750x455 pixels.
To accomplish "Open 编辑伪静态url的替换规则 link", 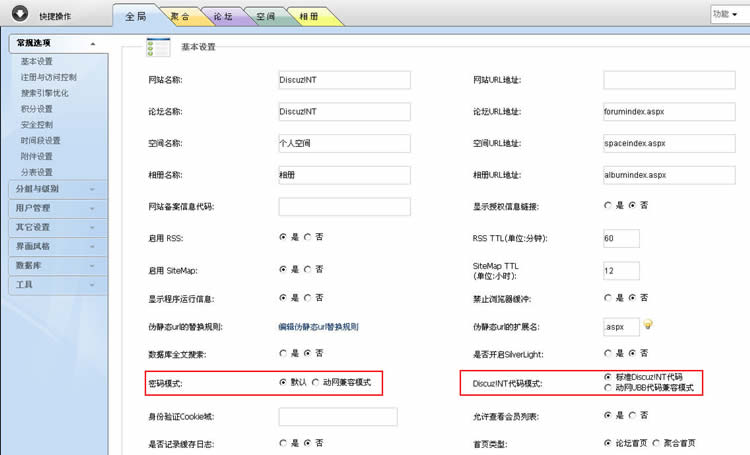I will pyautogui.click(x=318, y=326).
